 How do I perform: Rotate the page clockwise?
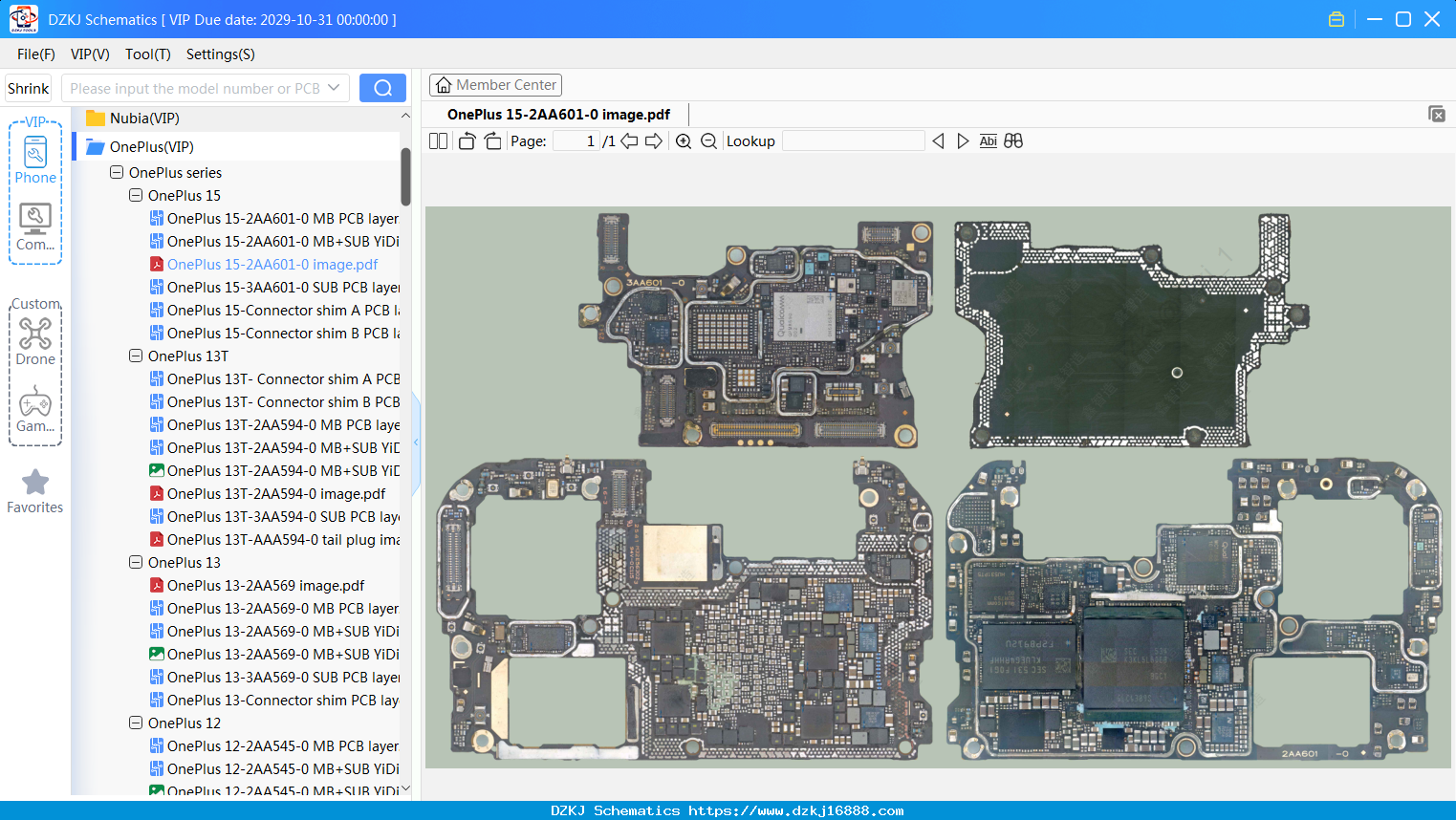[x=492, y=141]
